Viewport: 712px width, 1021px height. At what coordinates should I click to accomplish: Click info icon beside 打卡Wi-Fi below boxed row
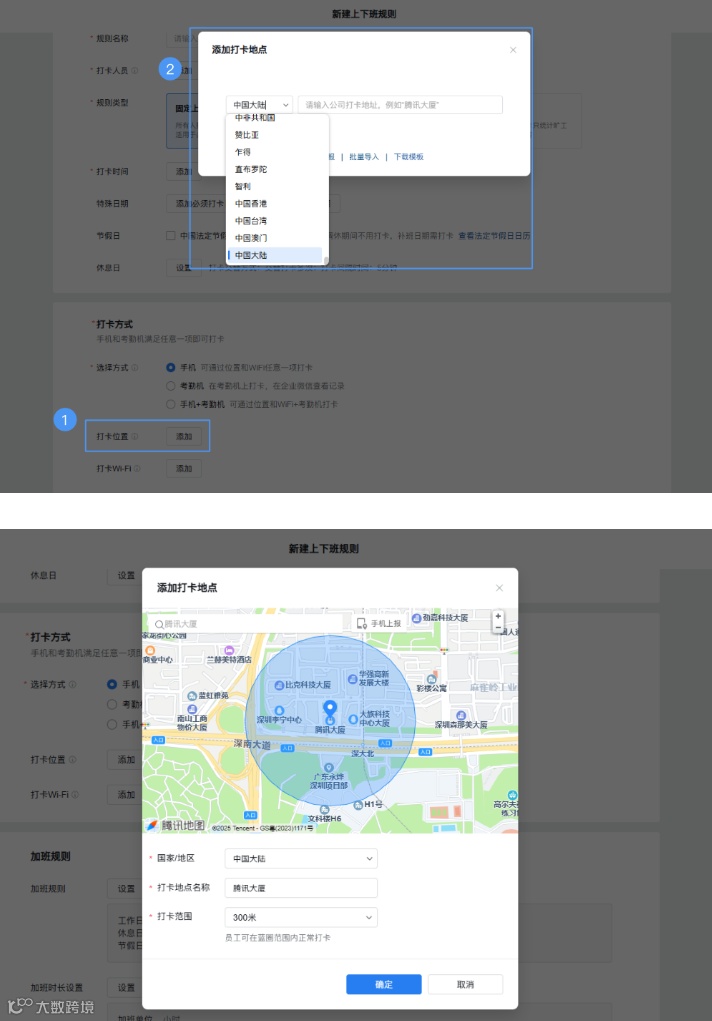[x=137, y=468]
